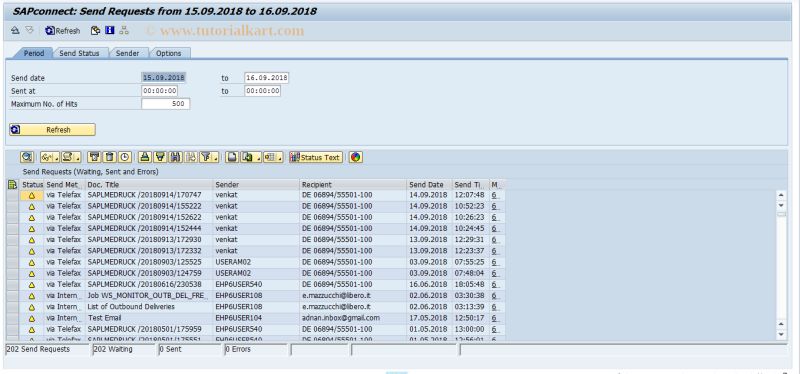Image resolution: width=800 pixels, height=374 pixels.
Task: Click the '6' link in the Test Email row
Action: coord(494,318)
